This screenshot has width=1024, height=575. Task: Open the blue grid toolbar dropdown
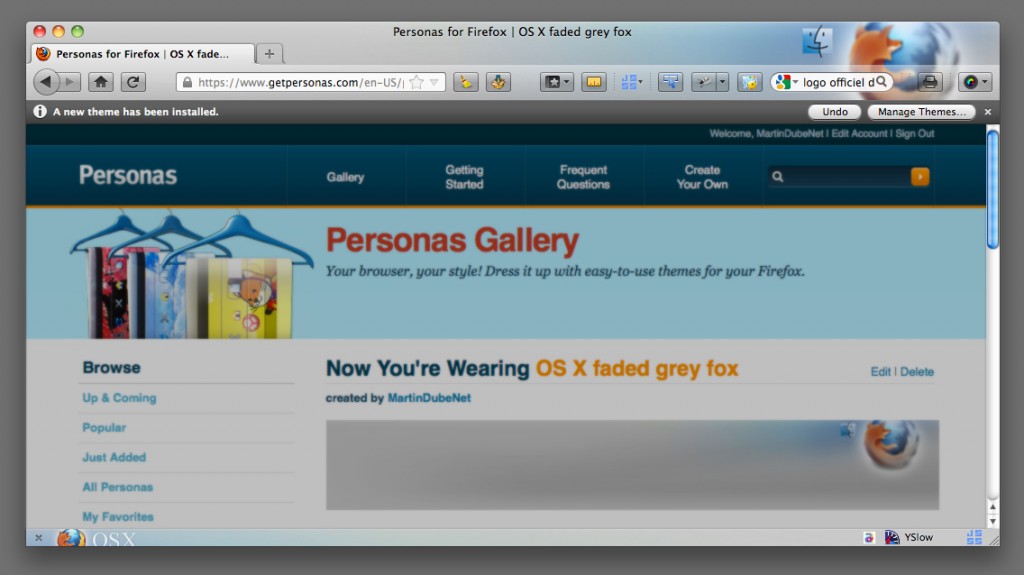[x=632, y=82]
